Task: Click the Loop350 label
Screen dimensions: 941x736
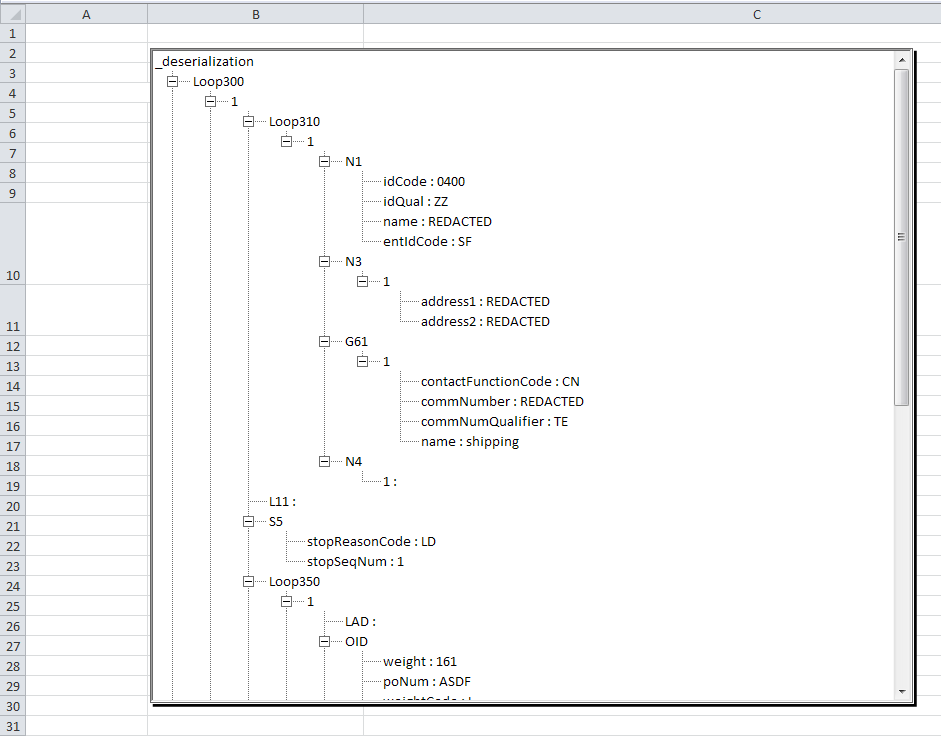Action: point(294,581)
